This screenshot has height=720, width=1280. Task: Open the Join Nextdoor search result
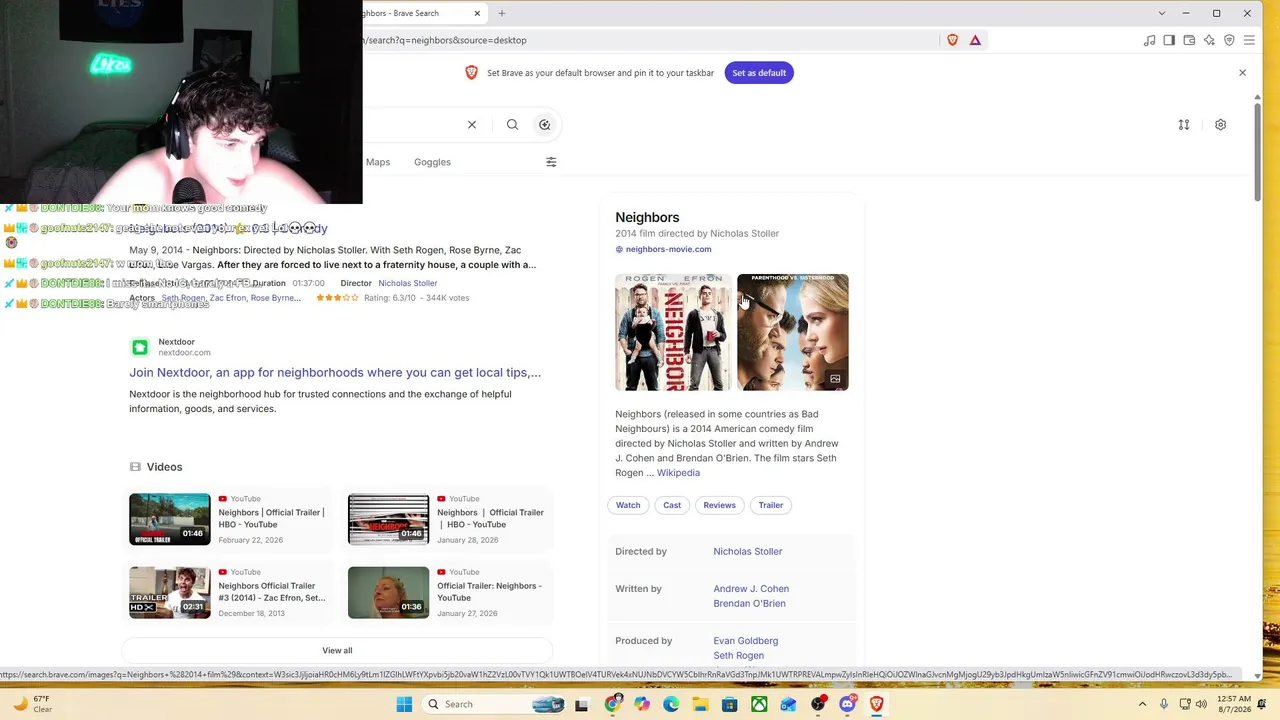coord(335,372)
